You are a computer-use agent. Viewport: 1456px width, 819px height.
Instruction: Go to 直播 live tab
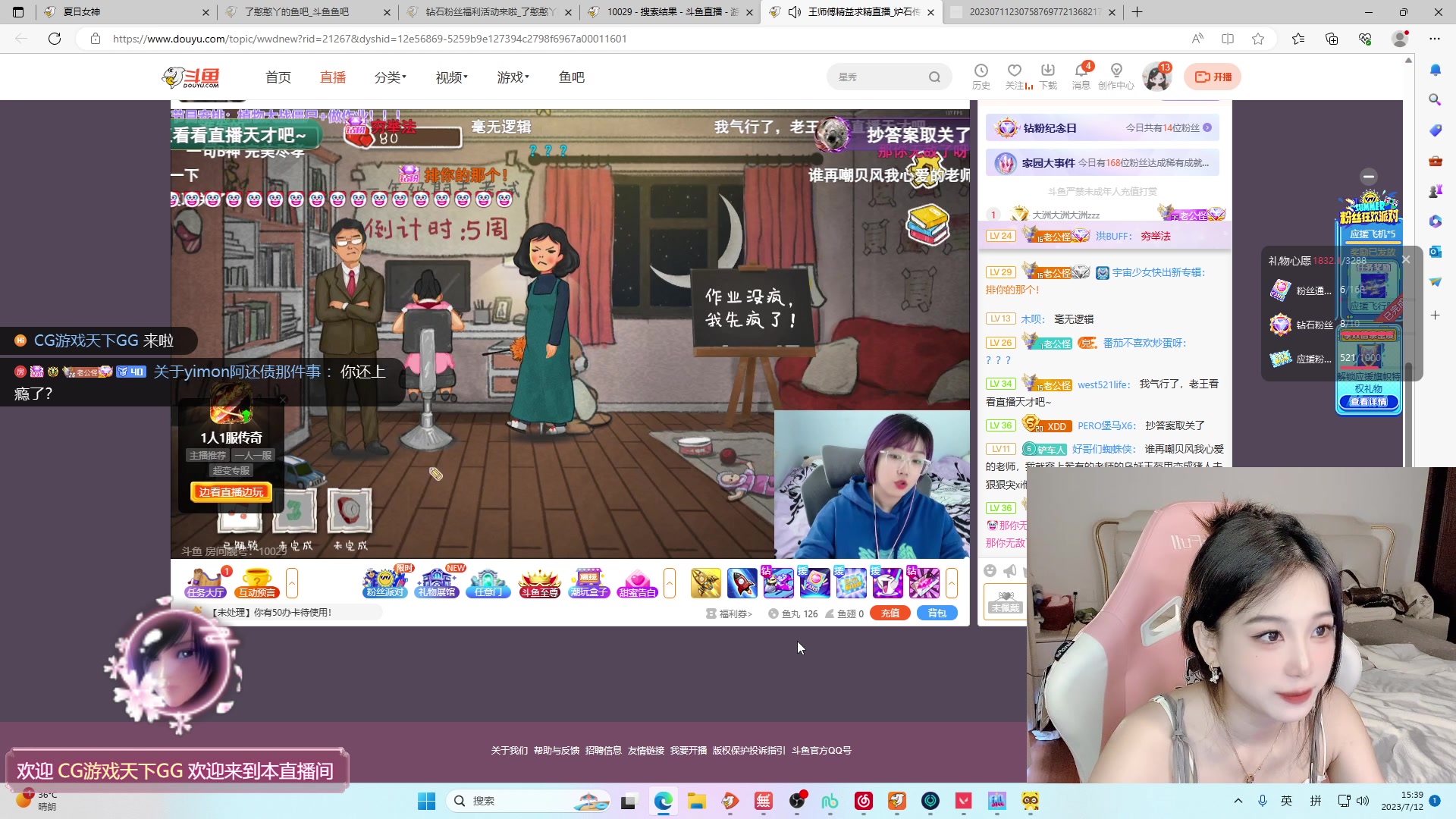tap(333, 77)
